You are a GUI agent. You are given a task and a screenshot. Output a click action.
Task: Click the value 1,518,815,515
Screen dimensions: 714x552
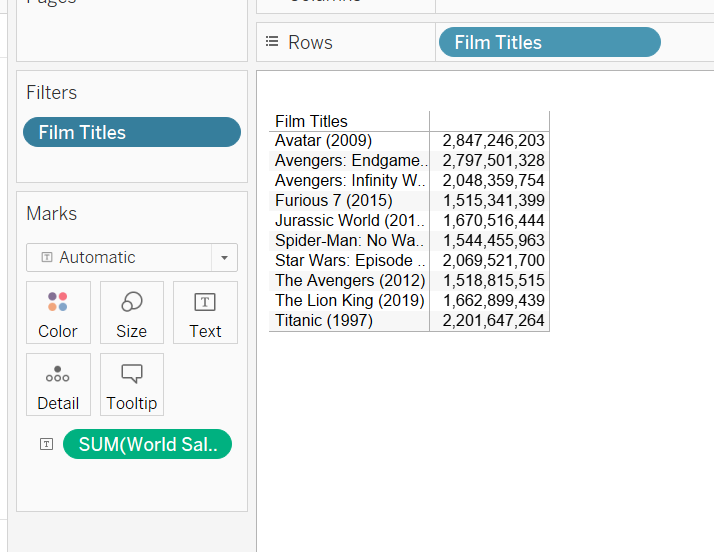pos(494,281)
